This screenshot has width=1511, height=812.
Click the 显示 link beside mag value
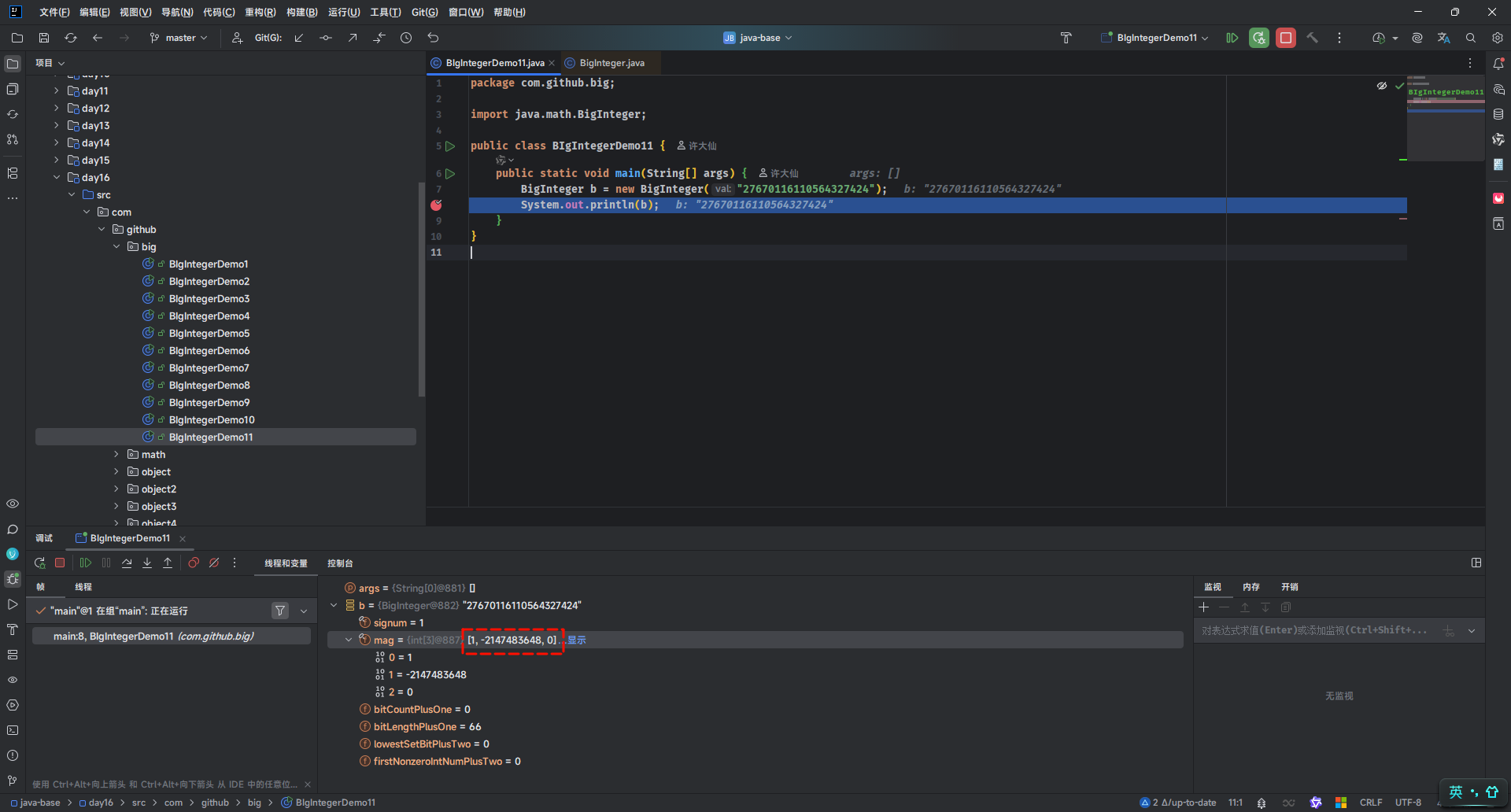[x=577, y=640]
